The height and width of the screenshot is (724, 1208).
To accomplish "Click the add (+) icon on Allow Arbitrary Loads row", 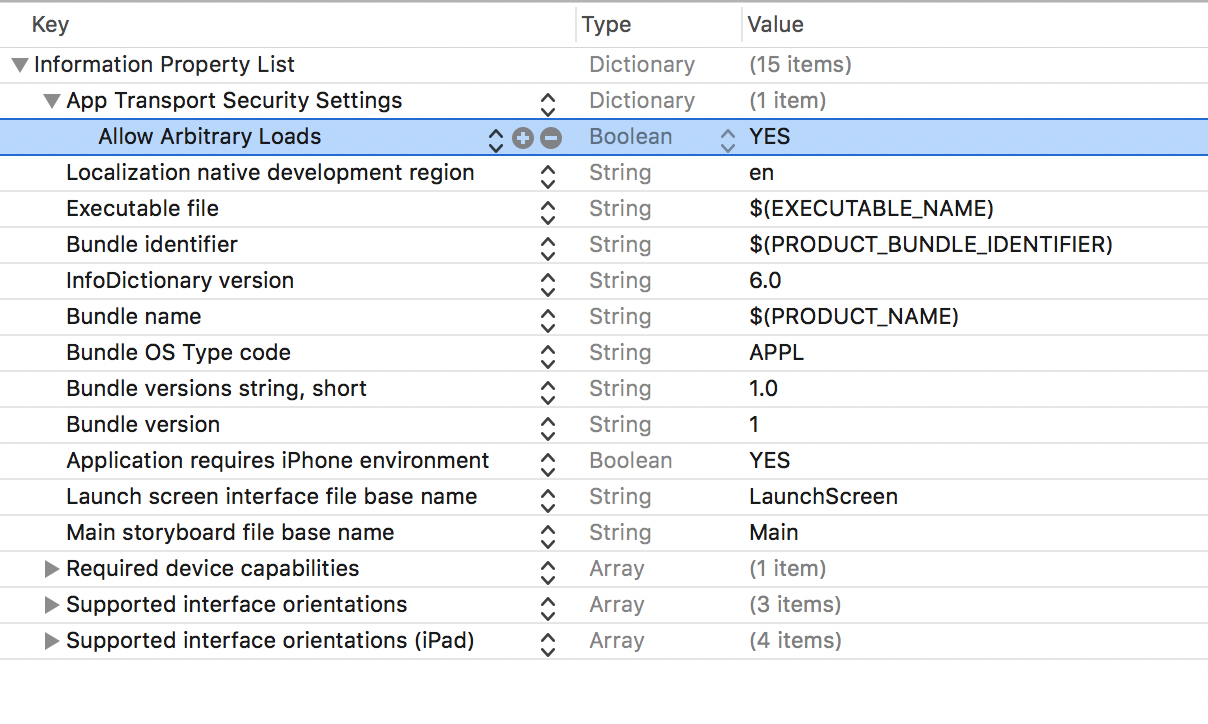I will point(523,137).
